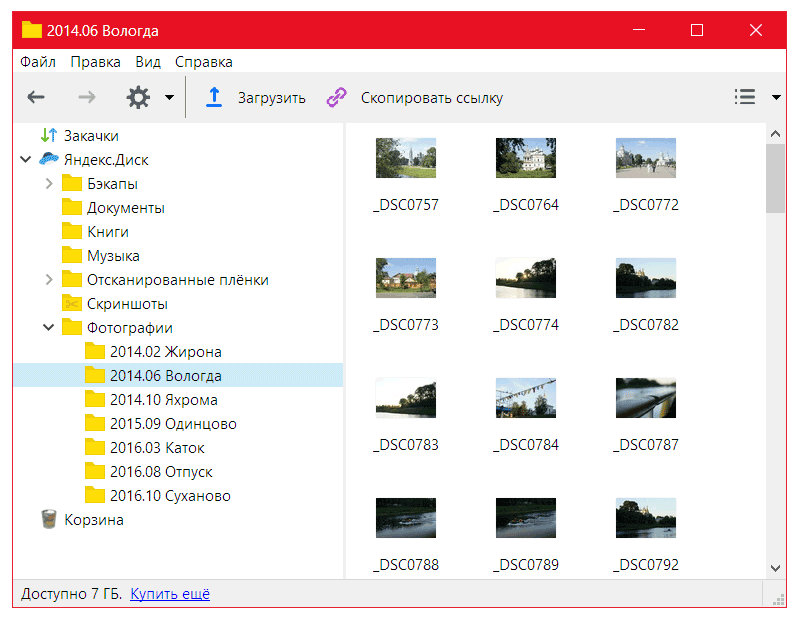Screen dimensions: 800x622
Task: Click the Яндекс.Диск cloud icon
Action: pos(49,159)
